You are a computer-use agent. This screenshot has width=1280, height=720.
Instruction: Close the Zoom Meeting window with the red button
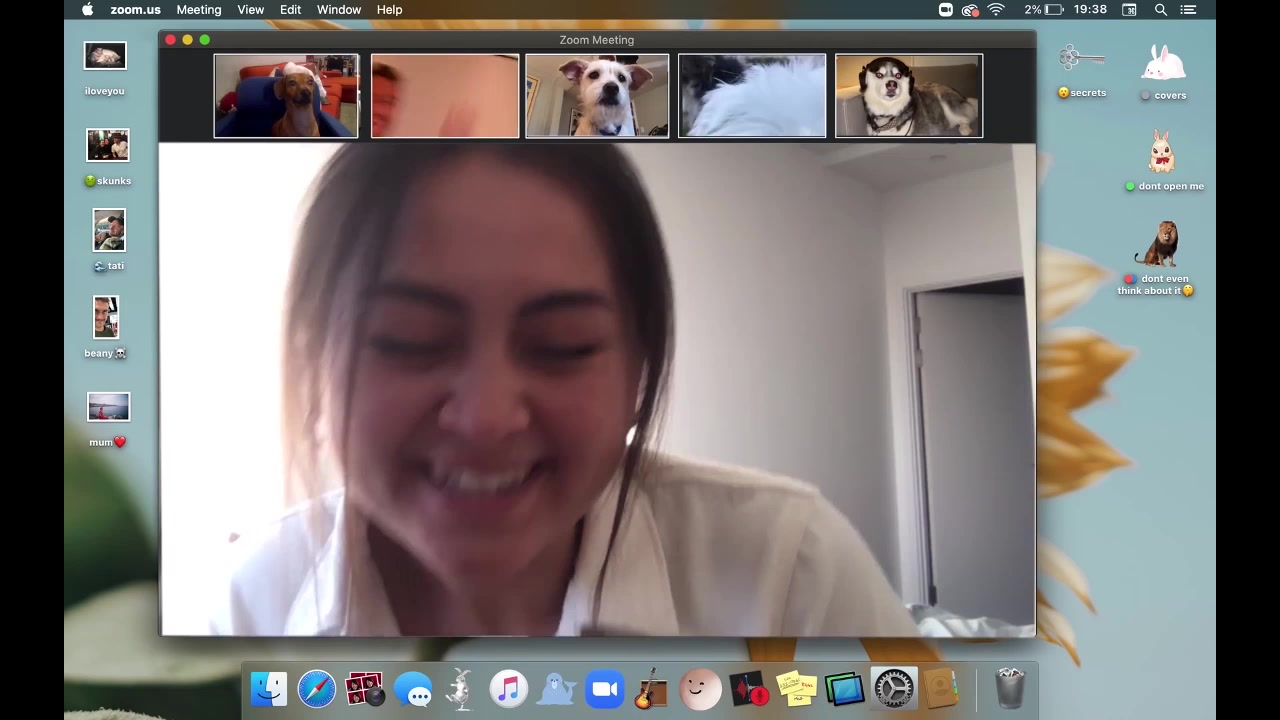pos(171,40)
